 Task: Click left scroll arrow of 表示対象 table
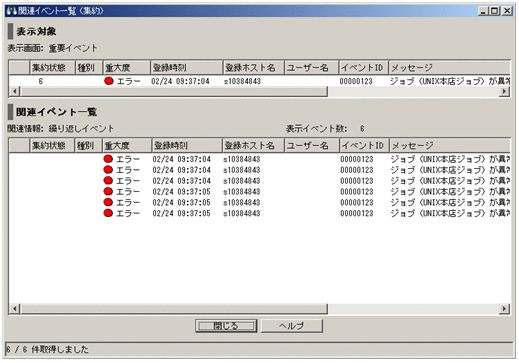(x=14, y=91)
